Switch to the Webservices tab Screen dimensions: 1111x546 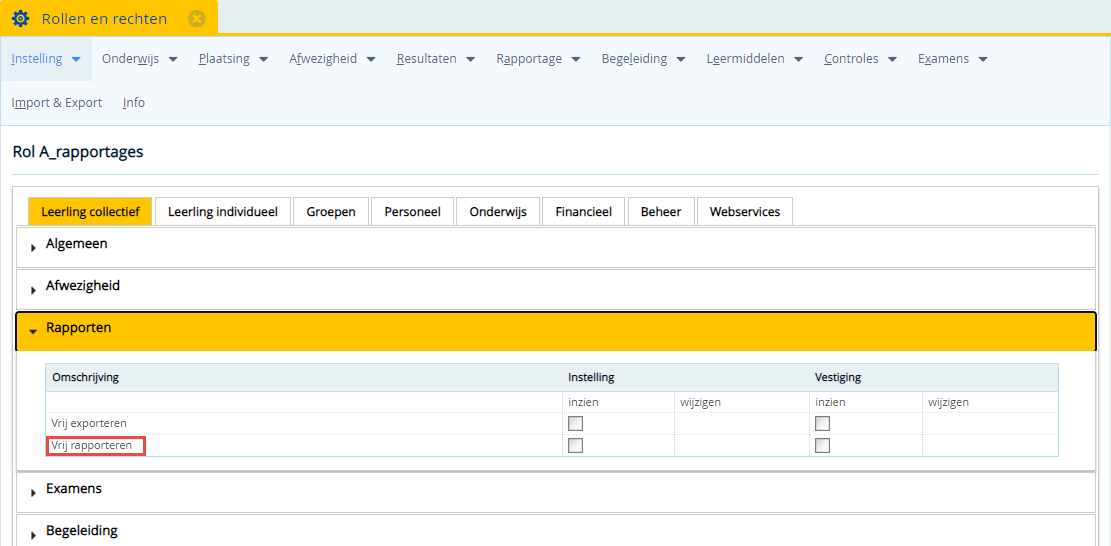point(745,212)
